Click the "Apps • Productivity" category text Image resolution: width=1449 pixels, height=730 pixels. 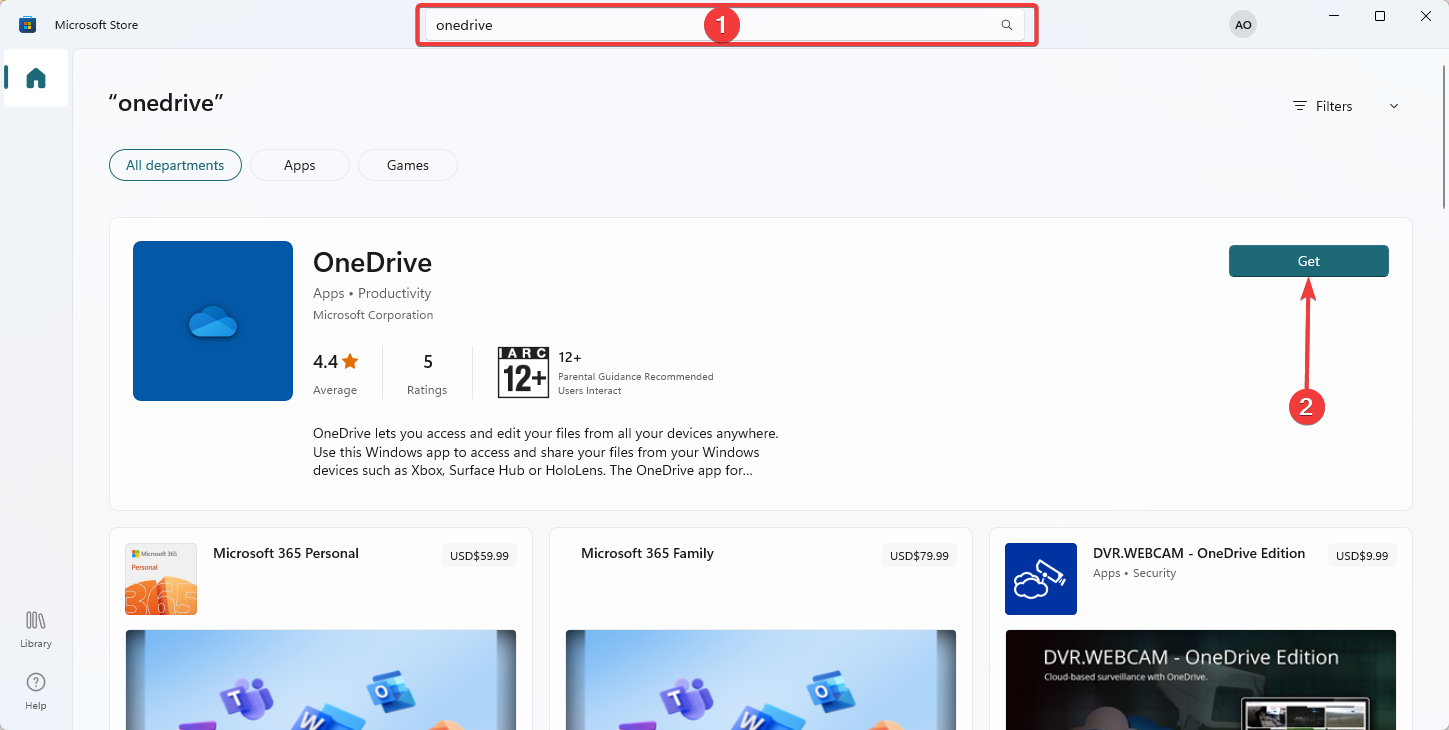(372, 293)
